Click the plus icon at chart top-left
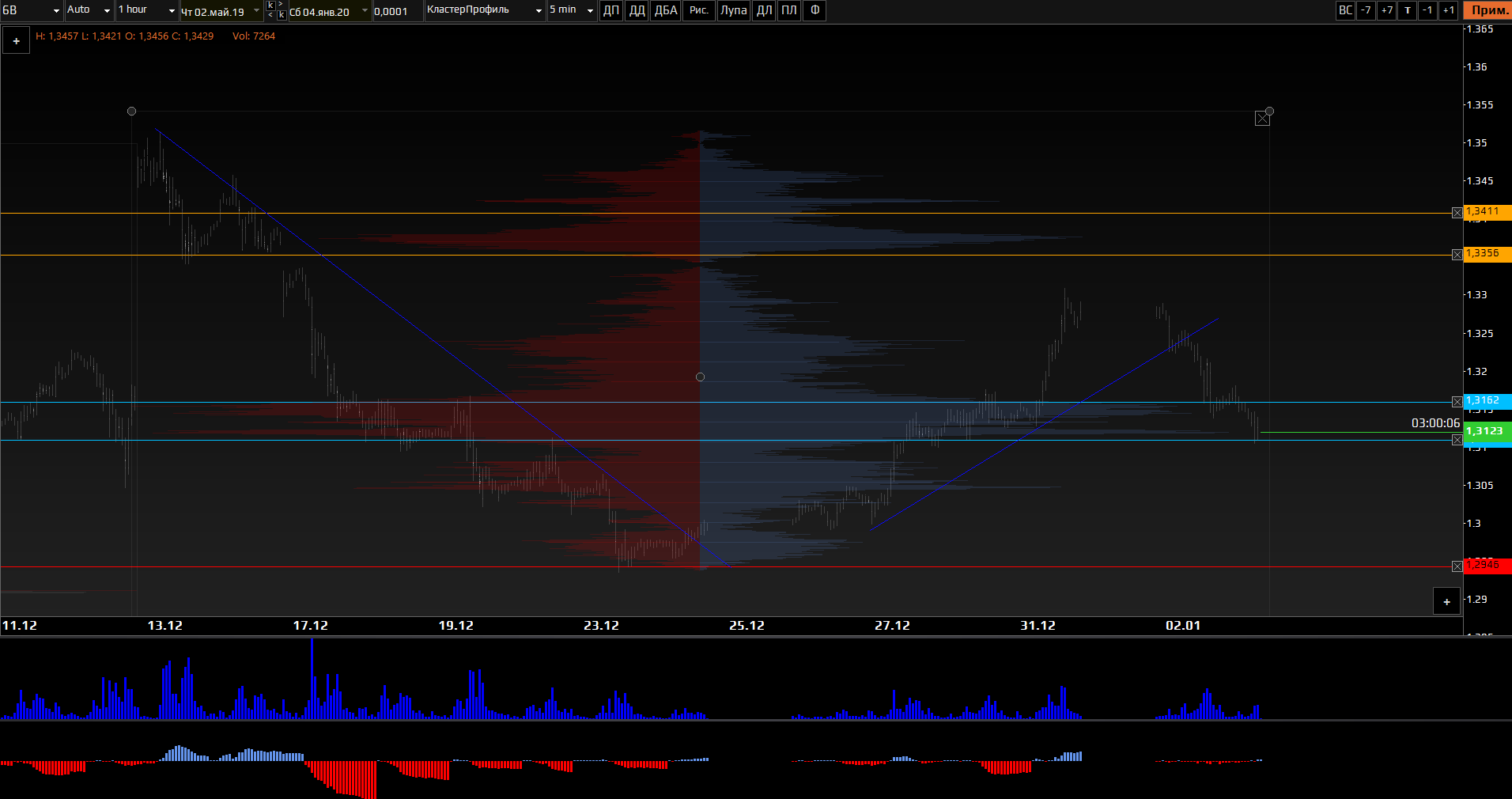1512x799 pixels. 16,41
